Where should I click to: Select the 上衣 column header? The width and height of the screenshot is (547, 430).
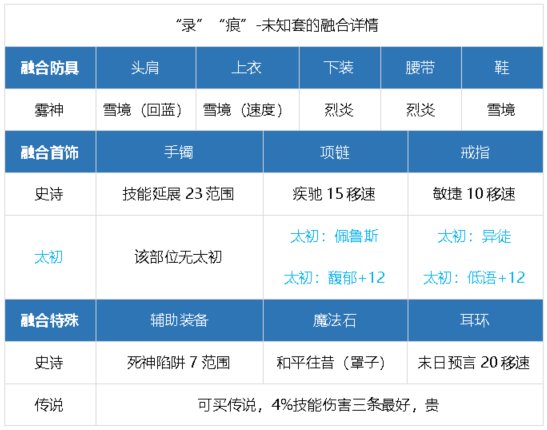tap(247, 68)
